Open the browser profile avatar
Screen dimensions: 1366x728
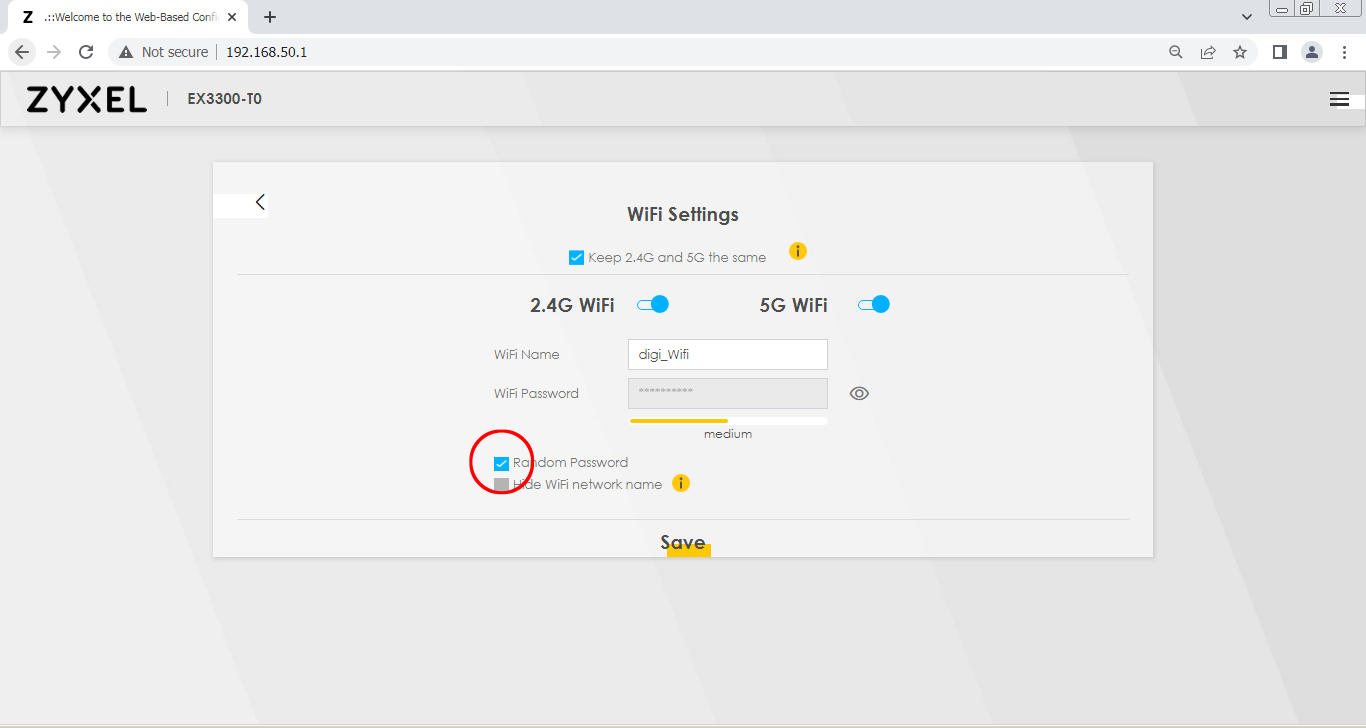click(1312, 52)
